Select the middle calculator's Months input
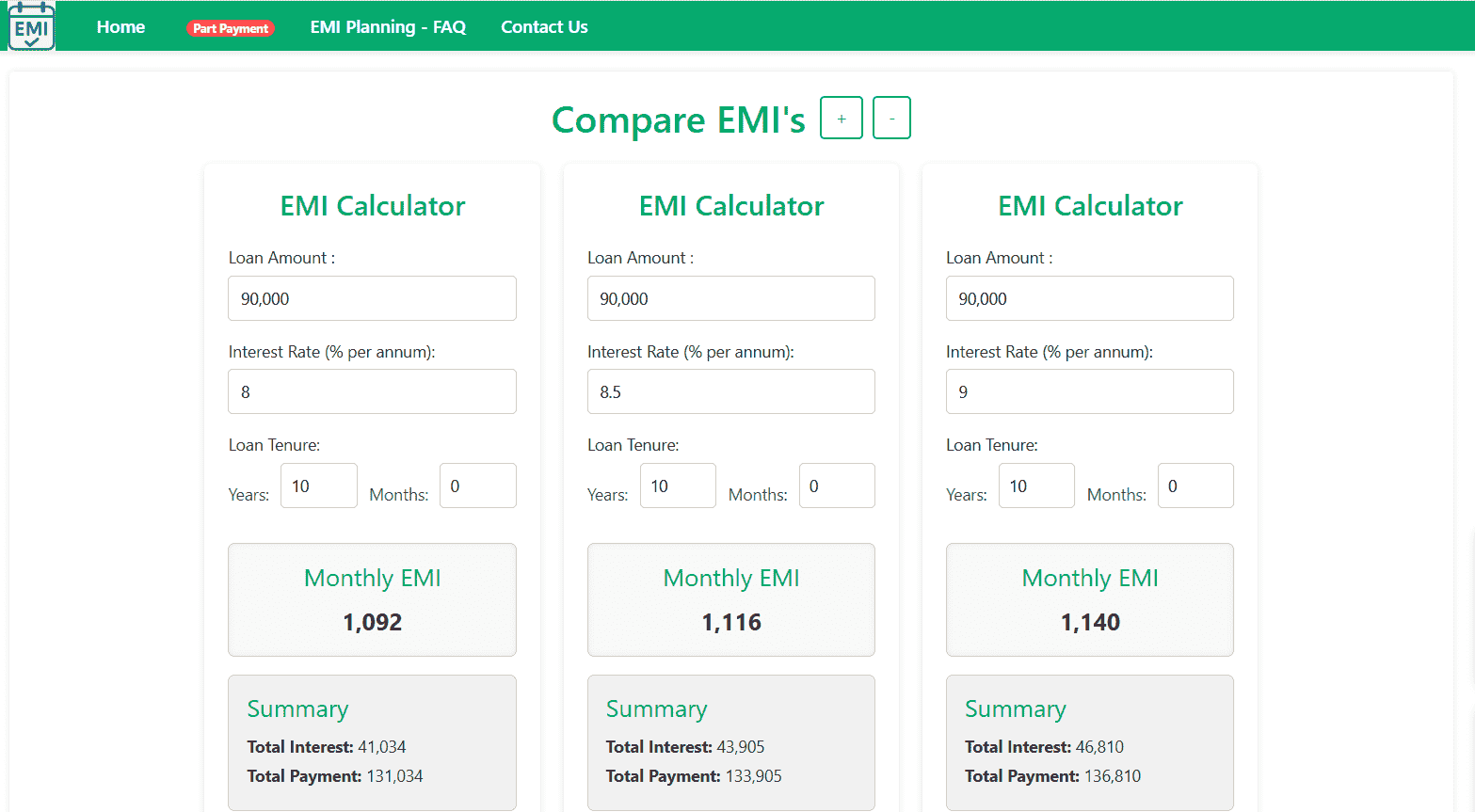1475x812 pixels. click(x=836, y=486)
